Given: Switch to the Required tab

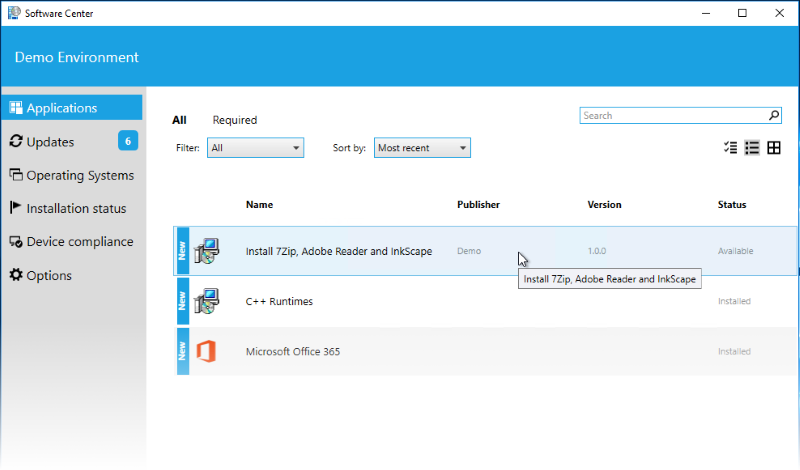Looking at the screenshot, I should click(234, 120).
